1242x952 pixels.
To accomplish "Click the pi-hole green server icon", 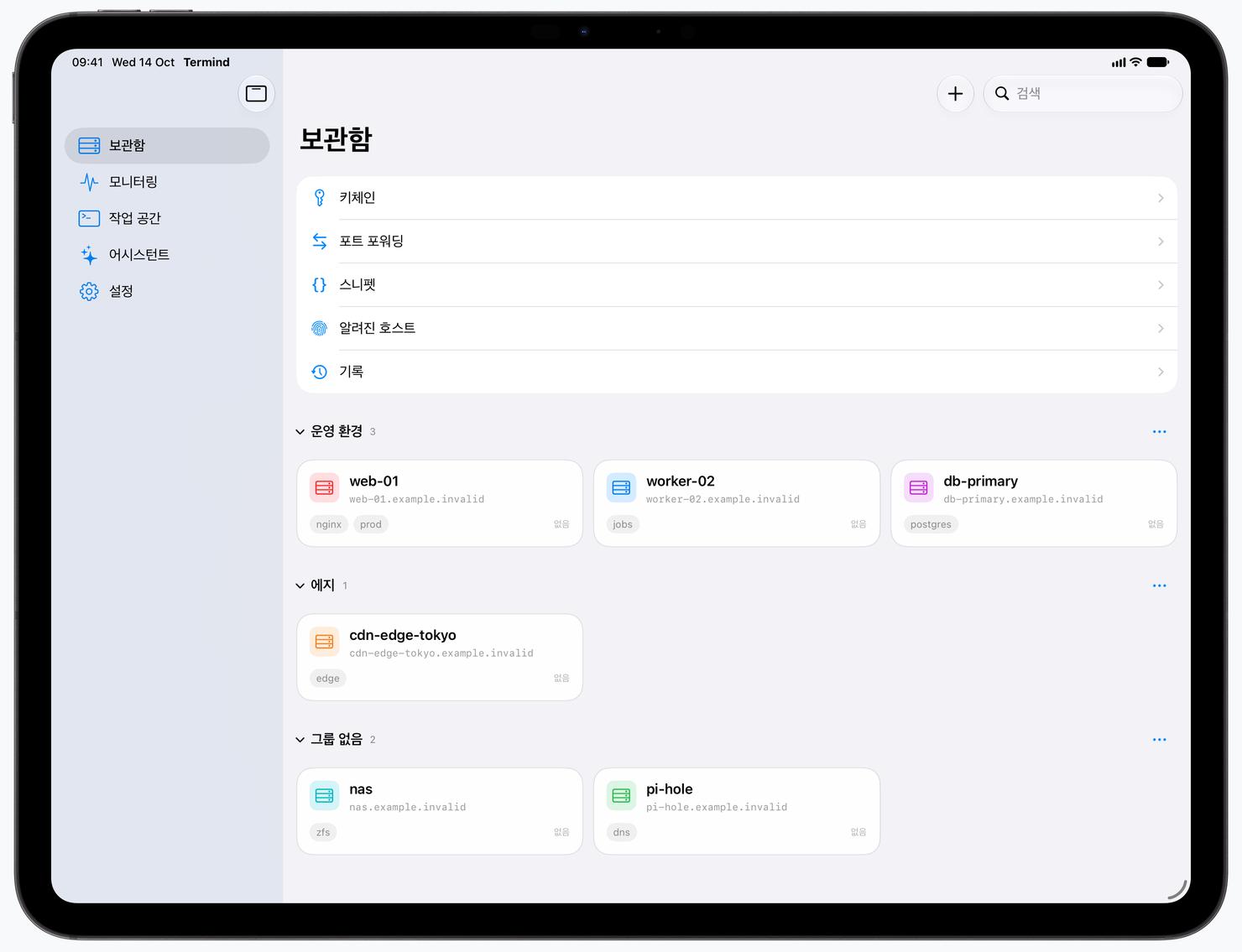I will click(x=622, y=795).
